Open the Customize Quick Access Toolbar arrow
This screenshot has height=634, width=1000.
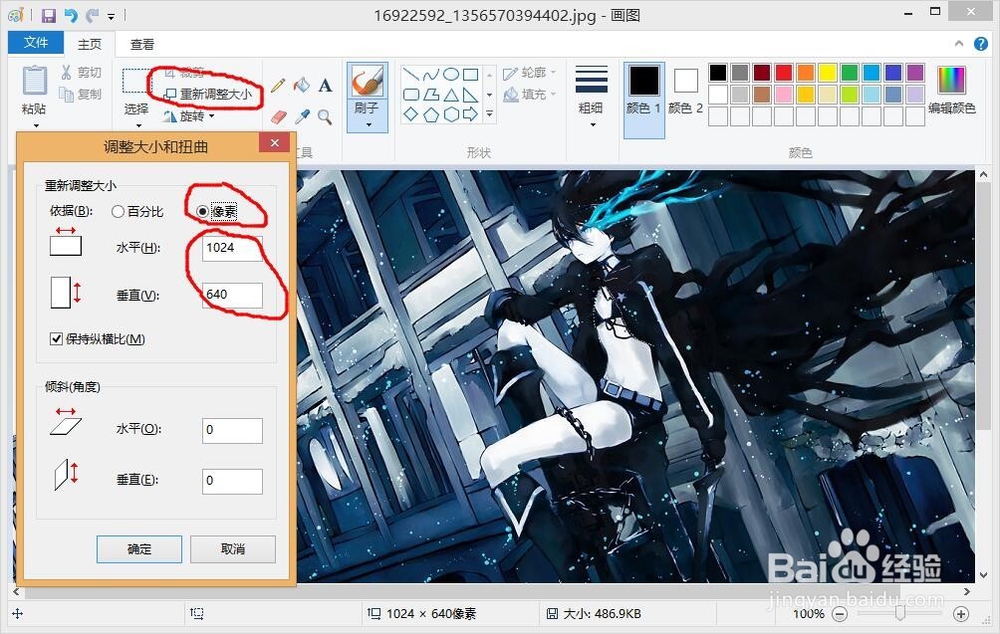coord(111,16)
